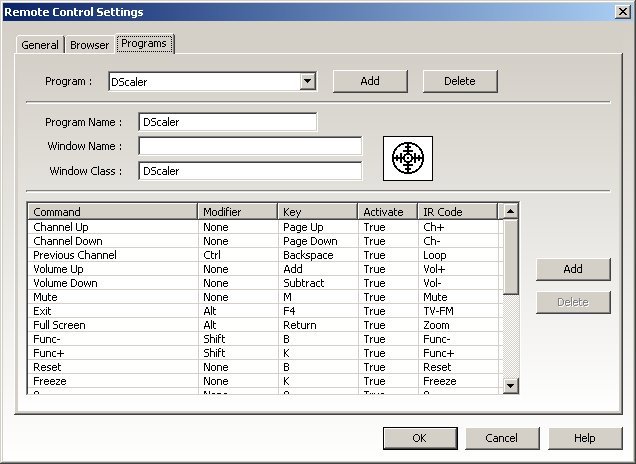The height and width of the screenshot is (464, 636).
Task: Select the Channel Down row
Action: 265,241
